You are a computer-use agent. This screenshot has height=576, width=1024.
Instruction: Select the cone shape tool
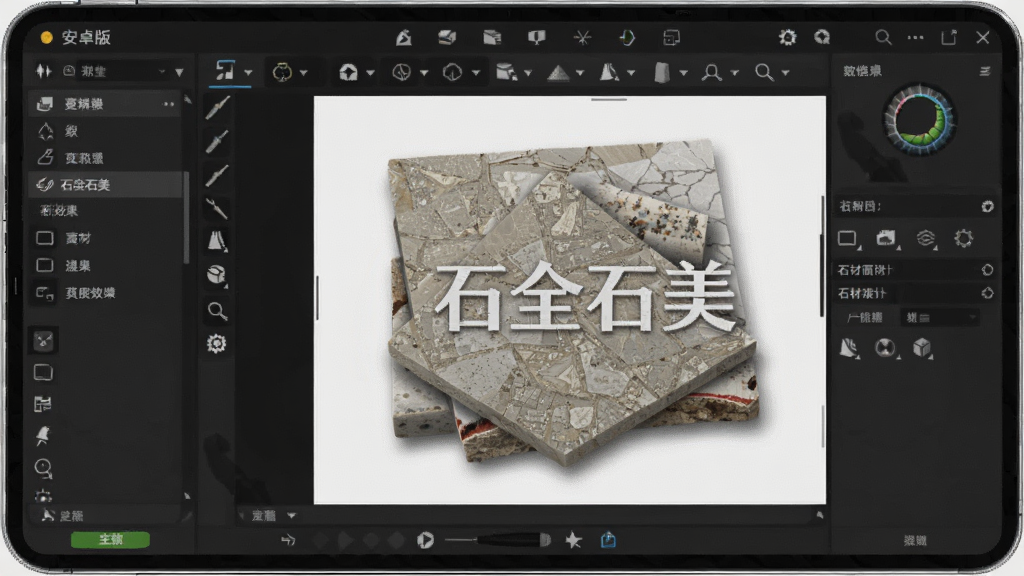click(609, 72)
